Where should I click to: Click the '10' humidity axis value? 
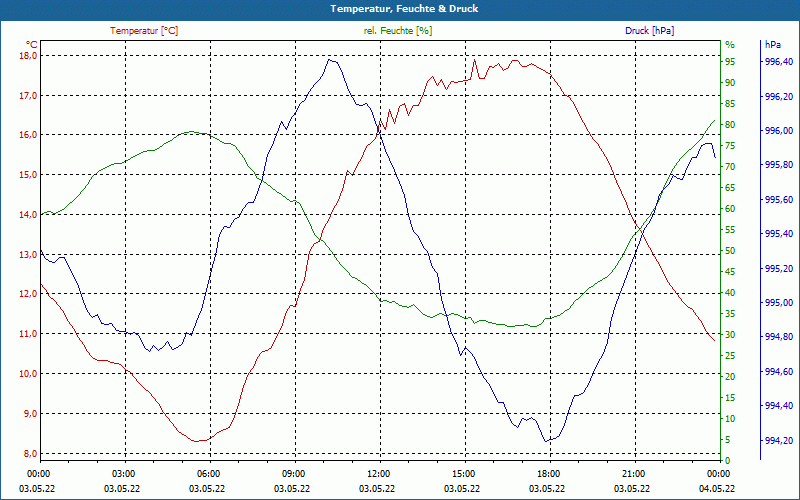730,418
